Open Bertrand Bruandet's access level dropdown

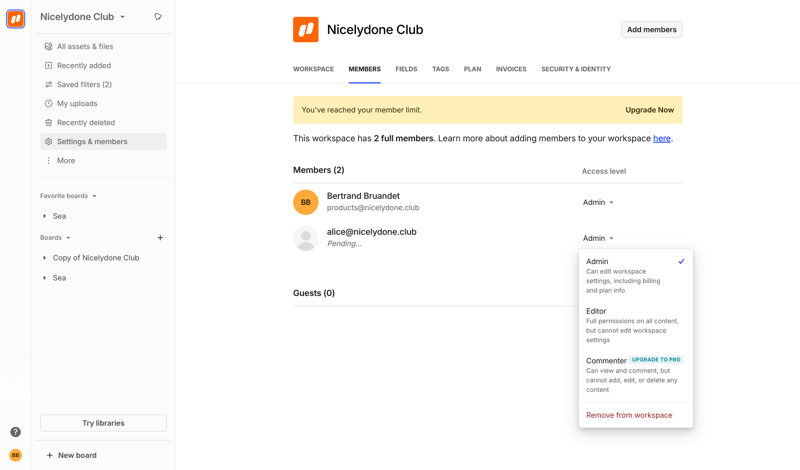click(598, 202)
